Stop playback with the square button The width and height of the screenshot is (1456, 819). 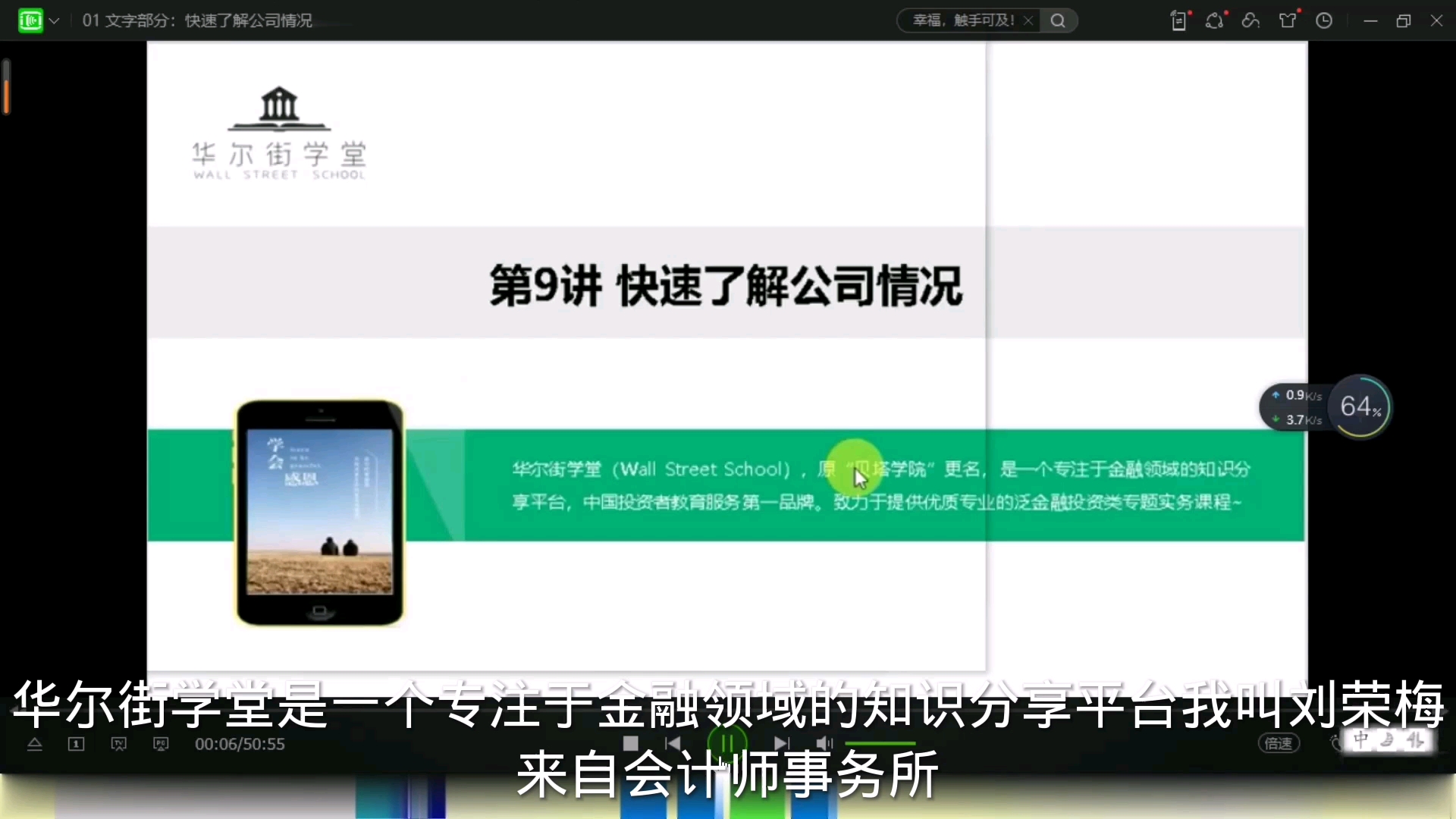[631, 744]
